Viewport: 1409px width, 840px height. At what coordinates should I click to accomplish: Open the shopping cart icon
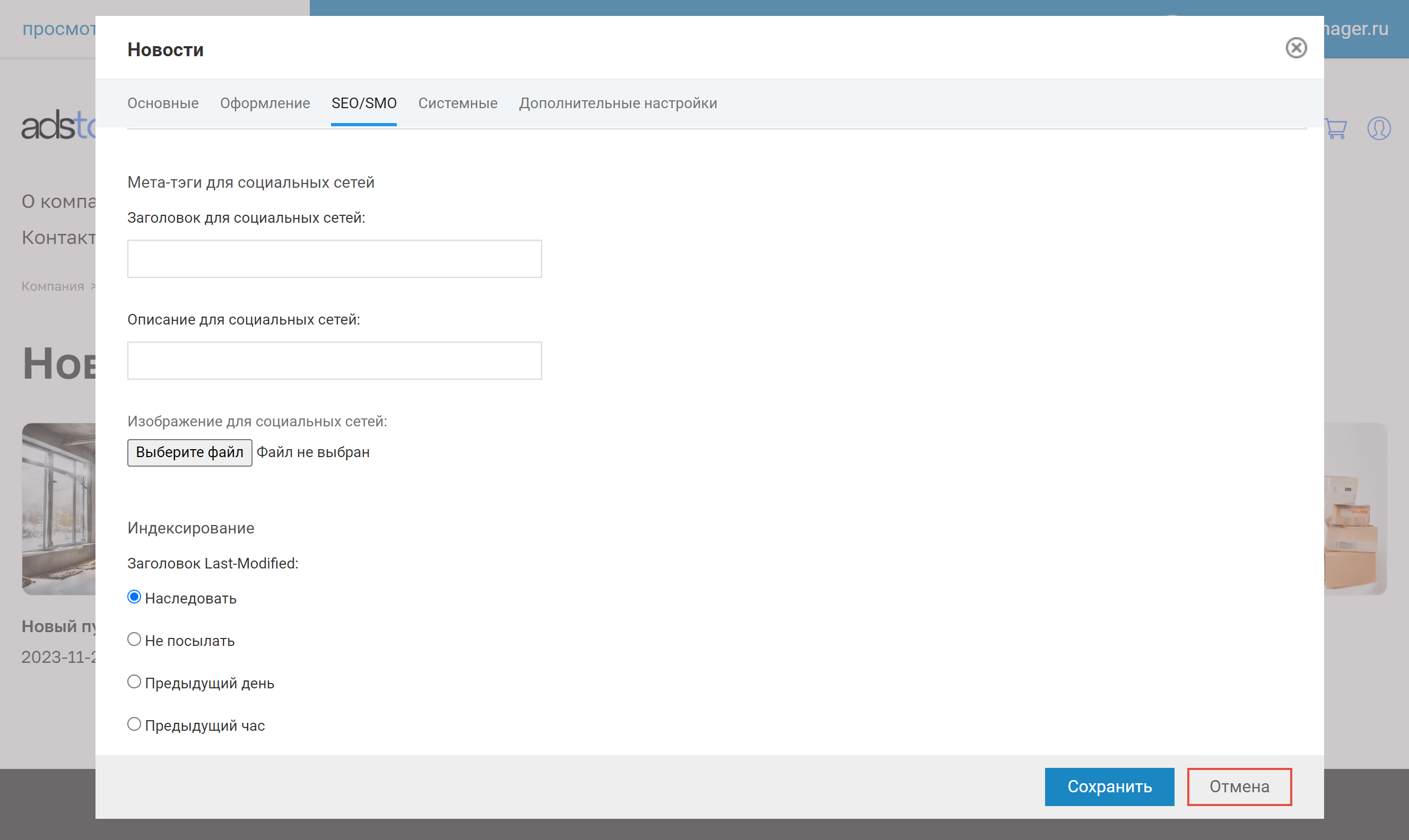pos(1336,129)
